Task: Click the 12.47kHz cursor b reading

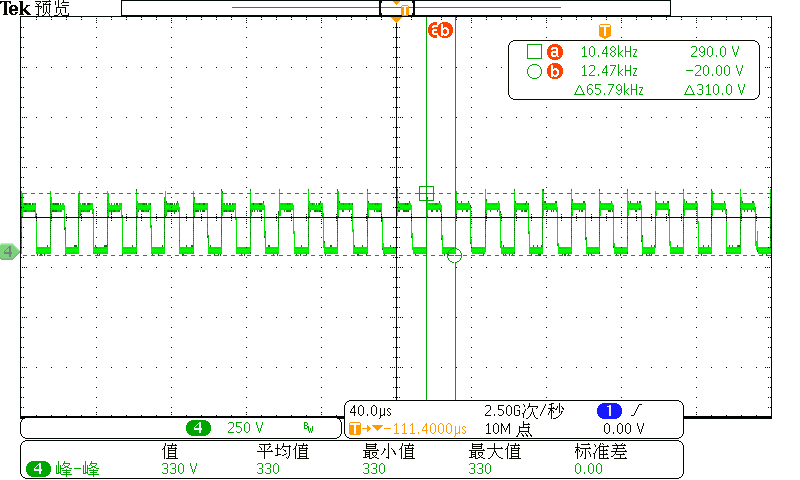Action: click(x=609, y=71)
